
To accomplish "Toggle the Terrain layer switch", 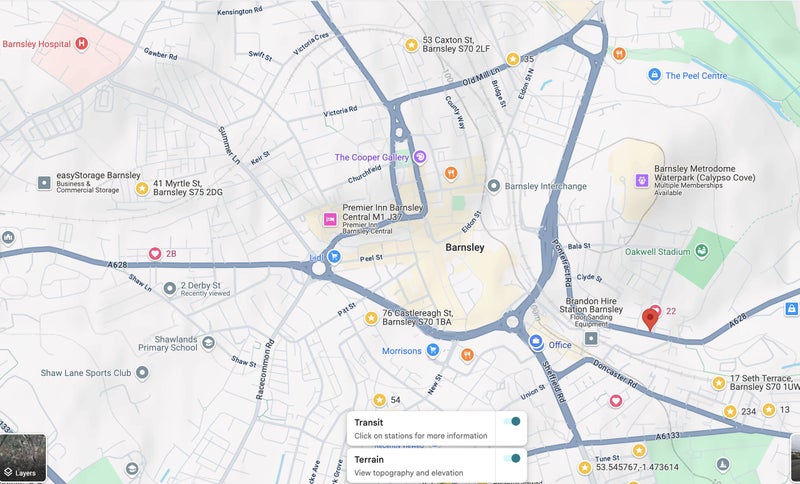I will click(511, 458).
